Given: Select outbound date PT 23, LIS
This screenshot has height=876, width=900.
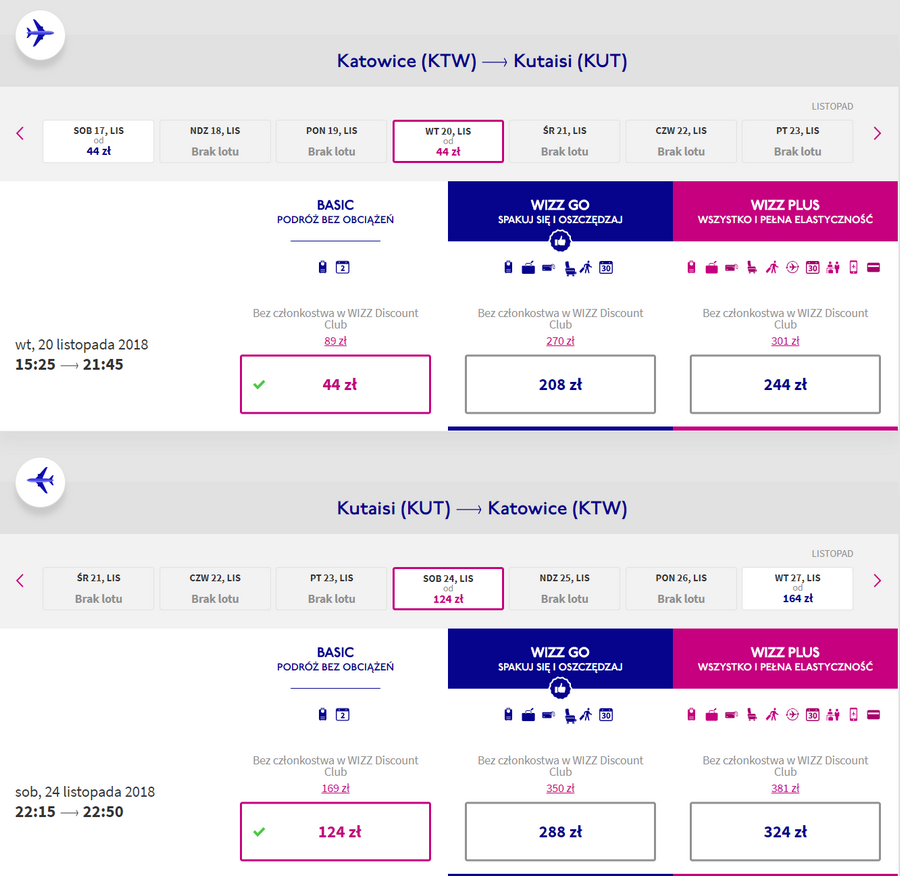Looking at the screenshot, I should pos(797,141).
